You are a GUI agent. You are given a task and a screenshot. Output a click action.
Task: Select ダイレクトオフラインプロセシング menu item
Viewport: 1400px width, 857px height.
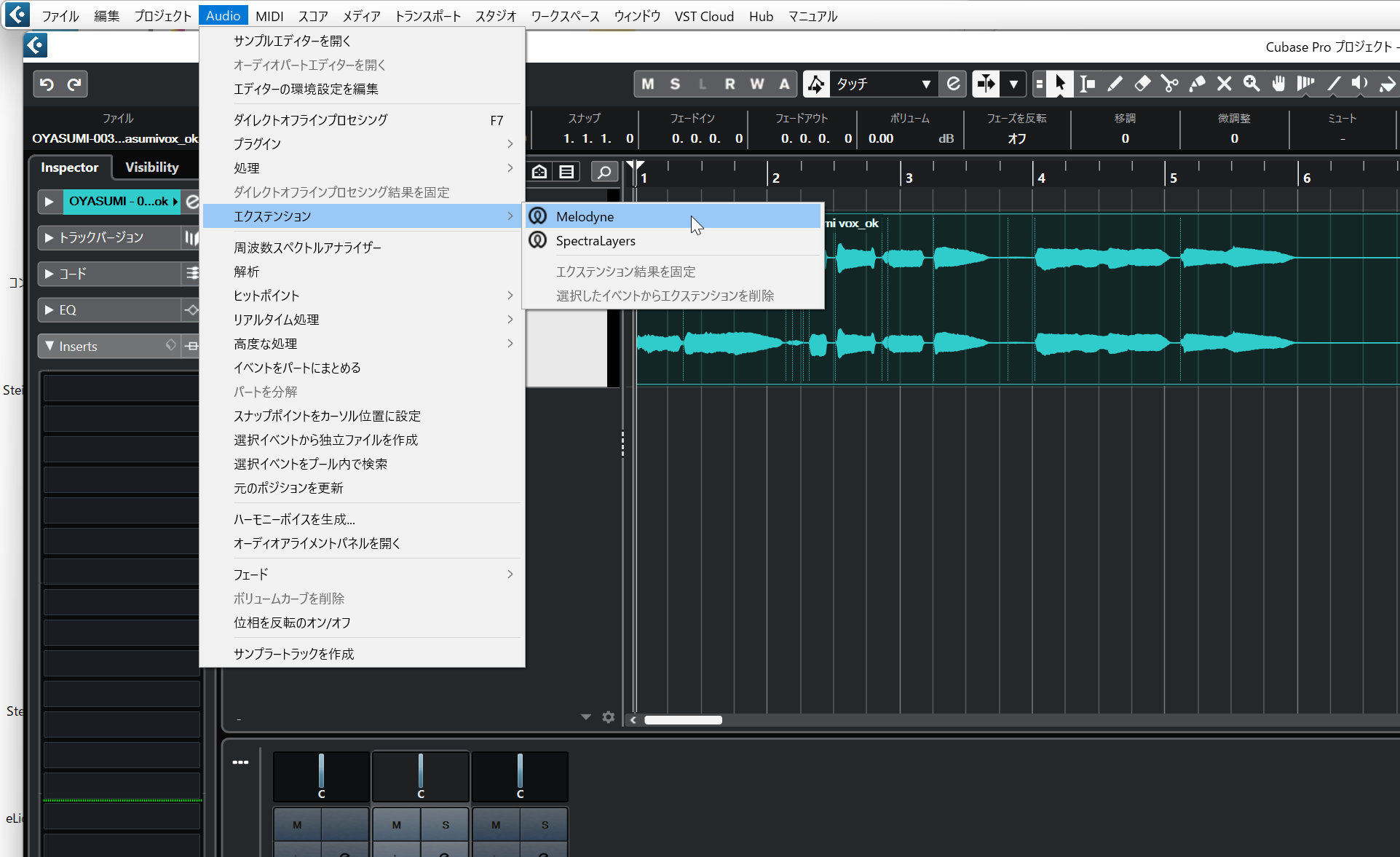[x=362, y=120]
